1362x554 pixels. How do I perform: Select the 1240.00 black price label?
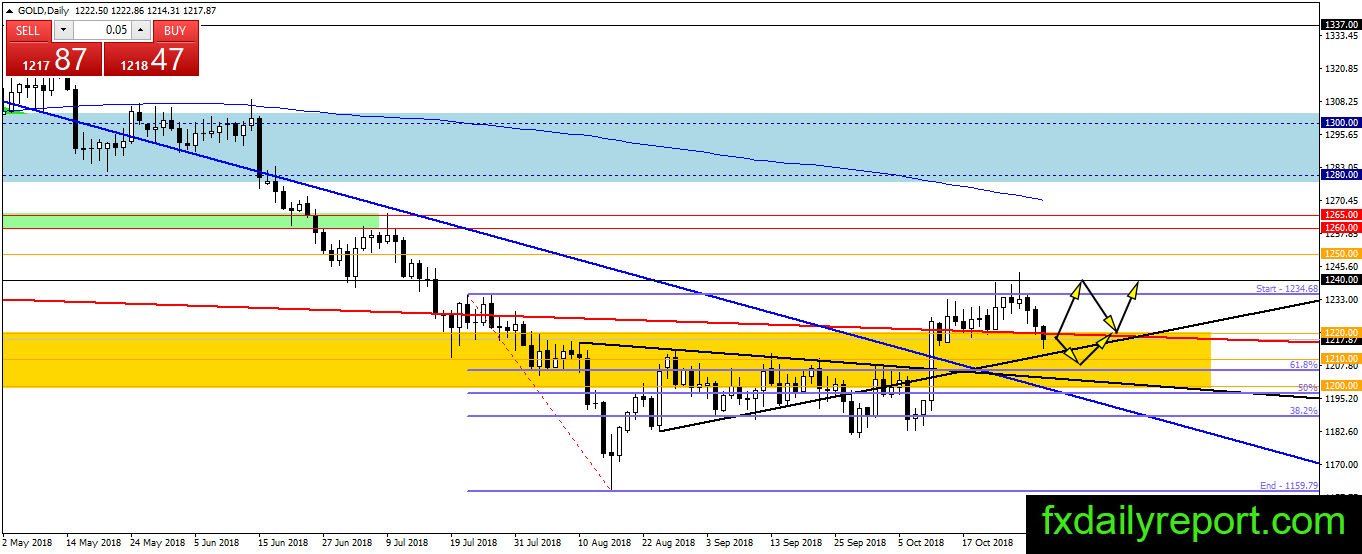tap(1340, 280)
